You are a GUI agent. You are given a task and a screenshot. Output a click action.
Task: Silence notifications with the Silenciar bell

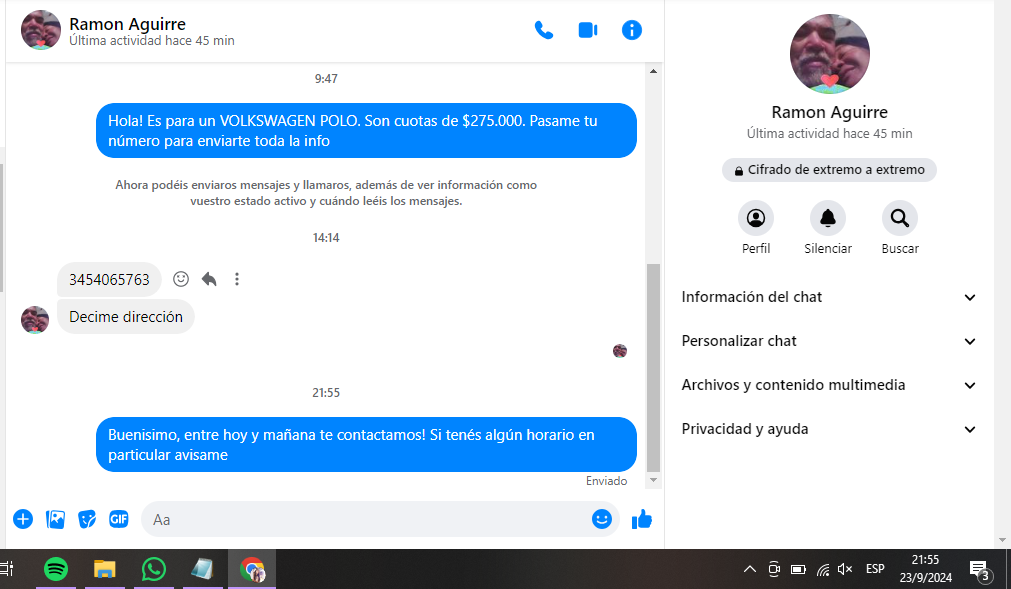coord(828,218)
